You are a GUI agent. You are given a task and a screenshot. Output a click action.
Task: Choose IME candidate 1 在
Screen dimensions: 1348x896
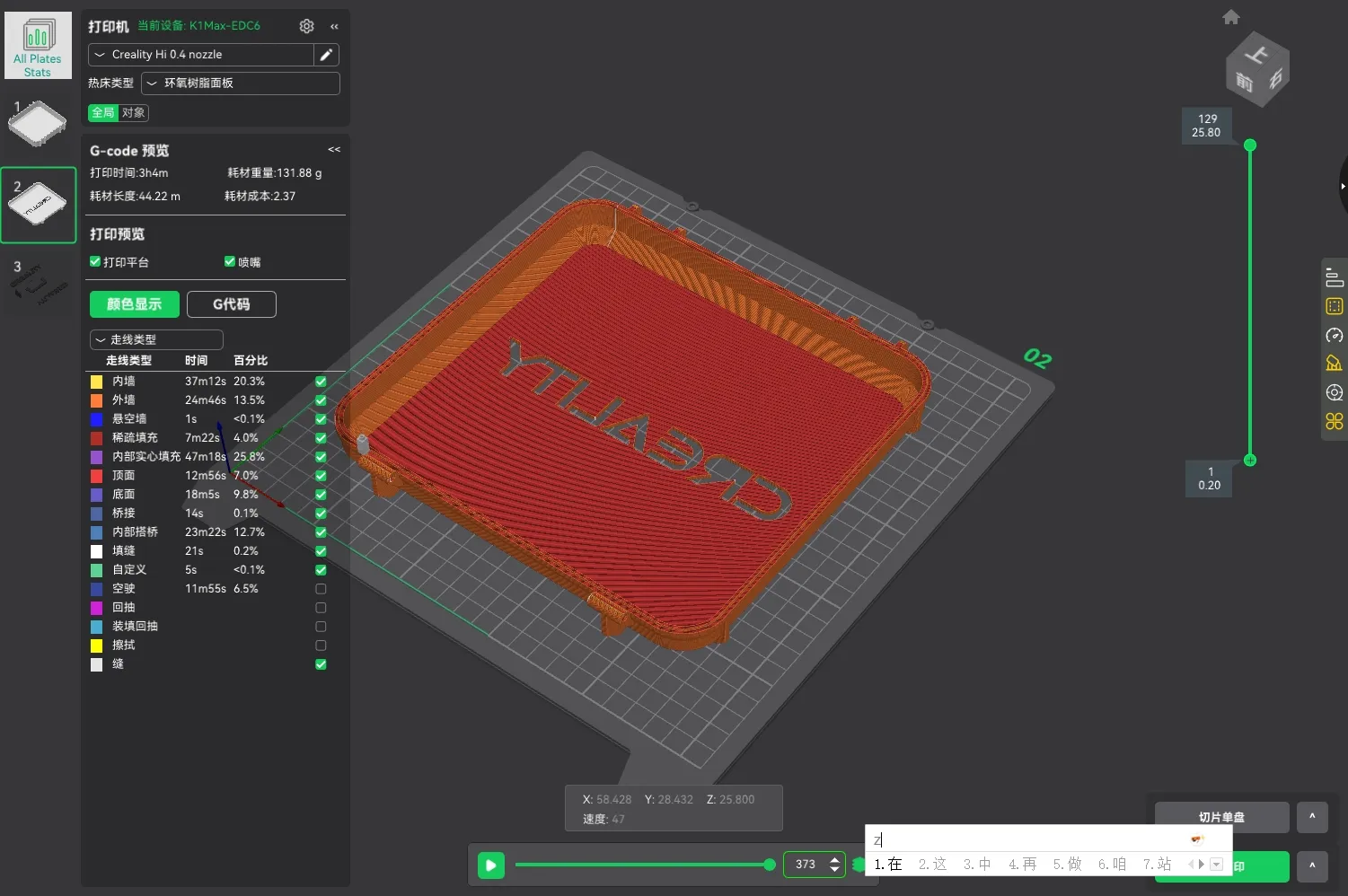(888, 864)
